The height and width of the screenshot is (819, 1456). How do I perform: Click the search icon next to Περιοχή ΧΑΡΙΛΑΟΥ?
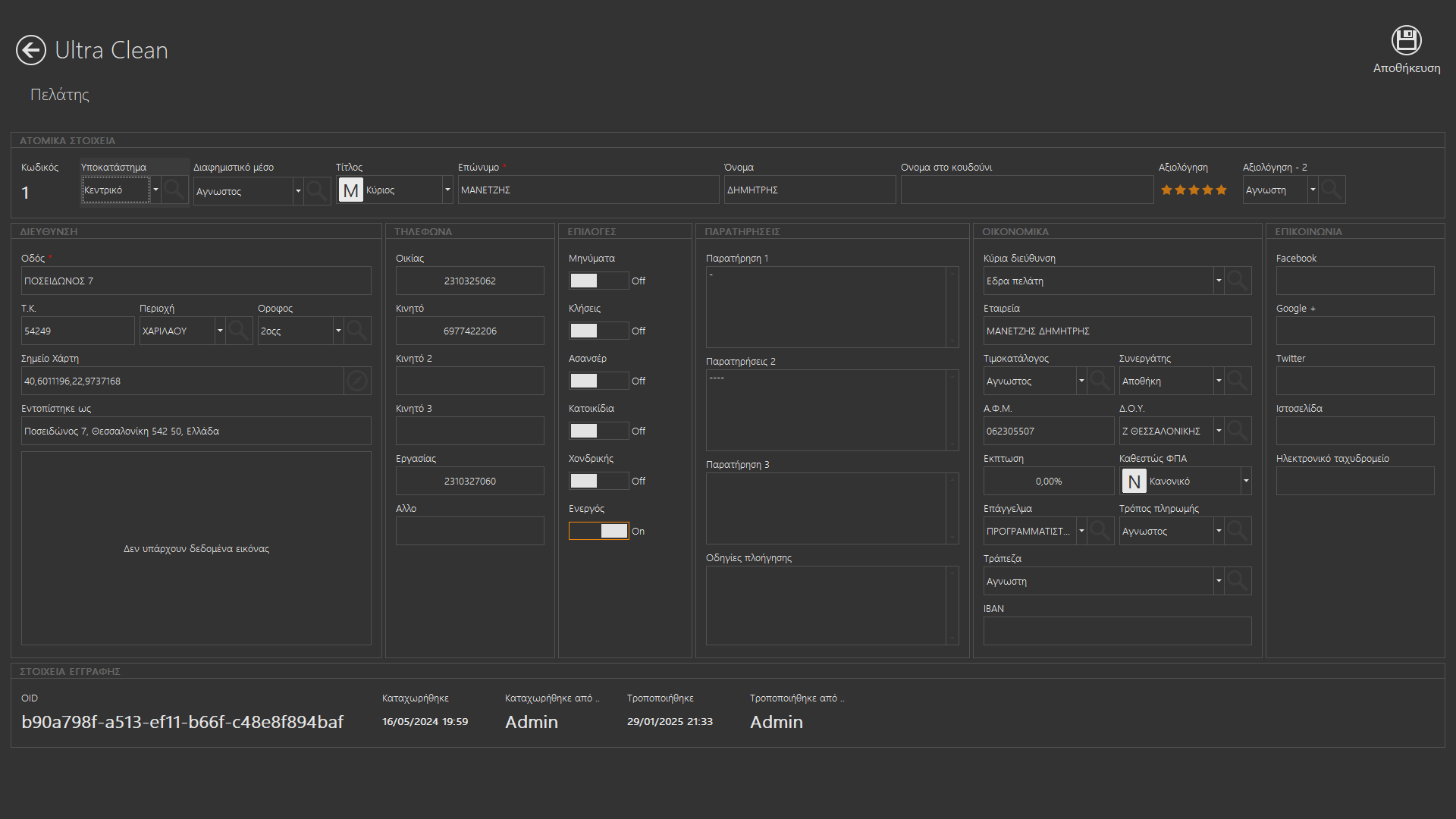point(239,331)
